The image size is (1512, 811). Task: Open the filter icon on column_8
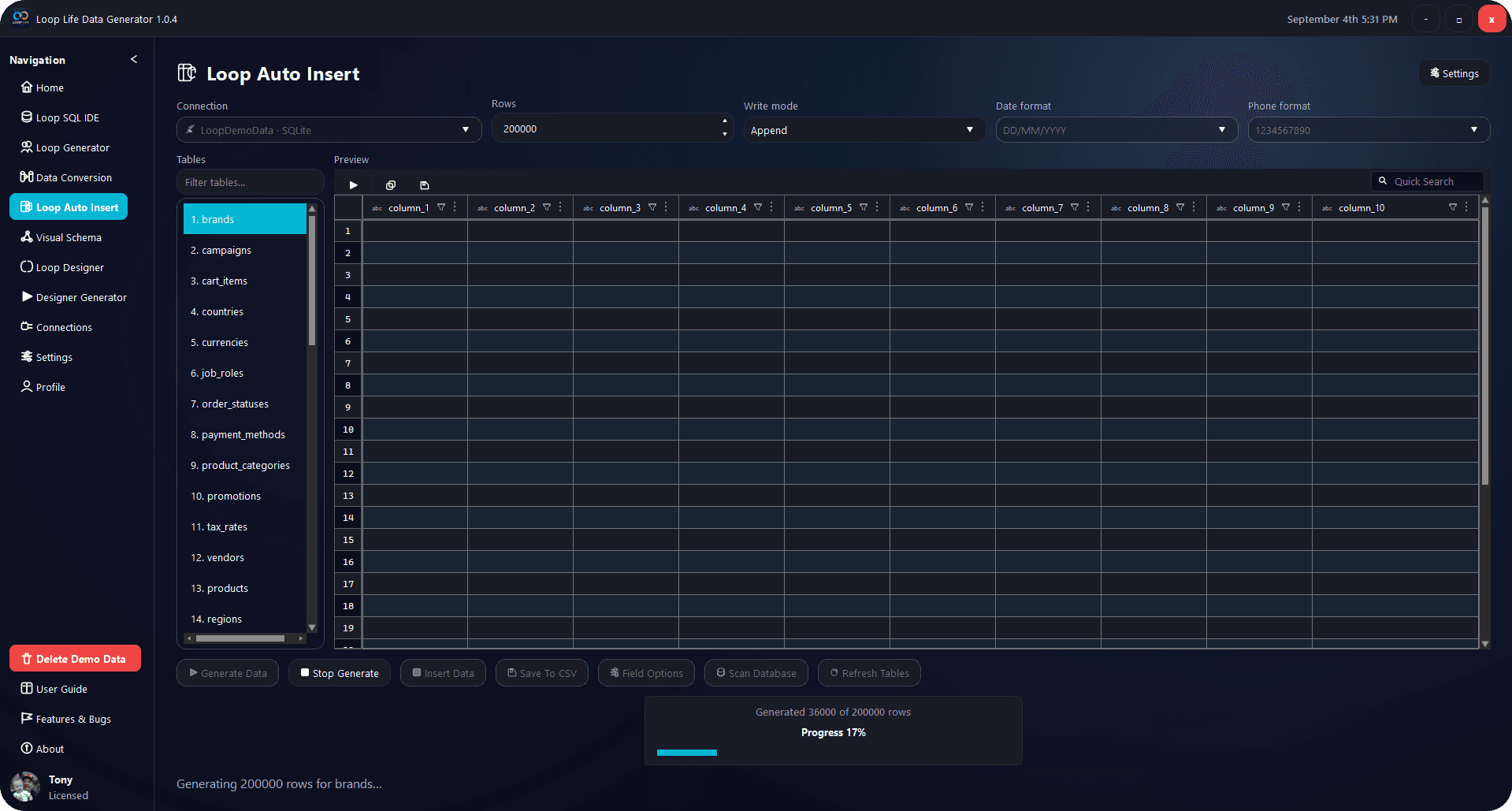pyautogui.click(x=1180, y=207)
